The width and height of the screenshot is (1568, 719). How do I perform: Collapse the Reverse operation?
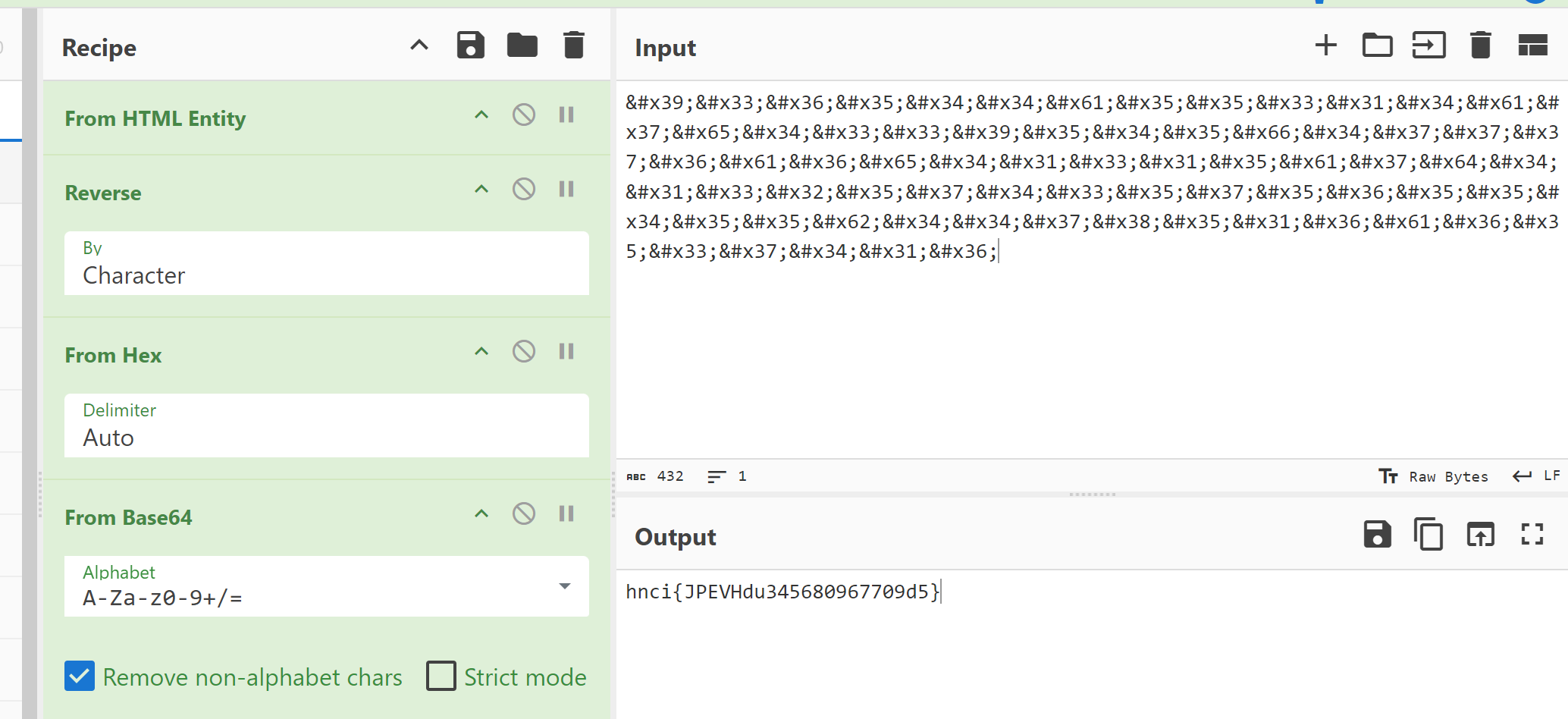[x=481, y=190]
